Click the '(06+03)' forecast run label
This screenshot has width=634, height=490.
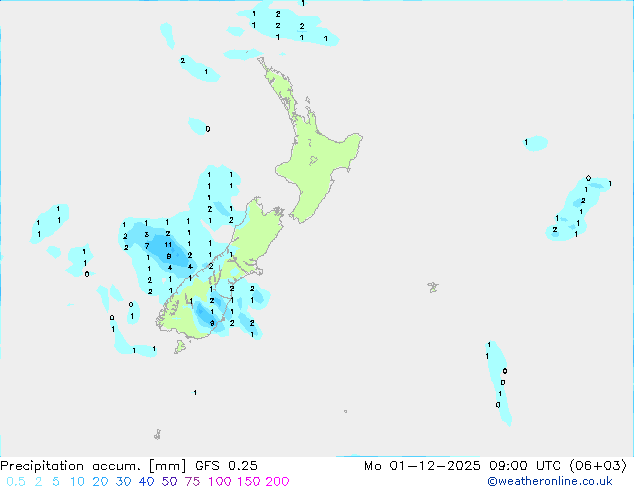(598, 466)
